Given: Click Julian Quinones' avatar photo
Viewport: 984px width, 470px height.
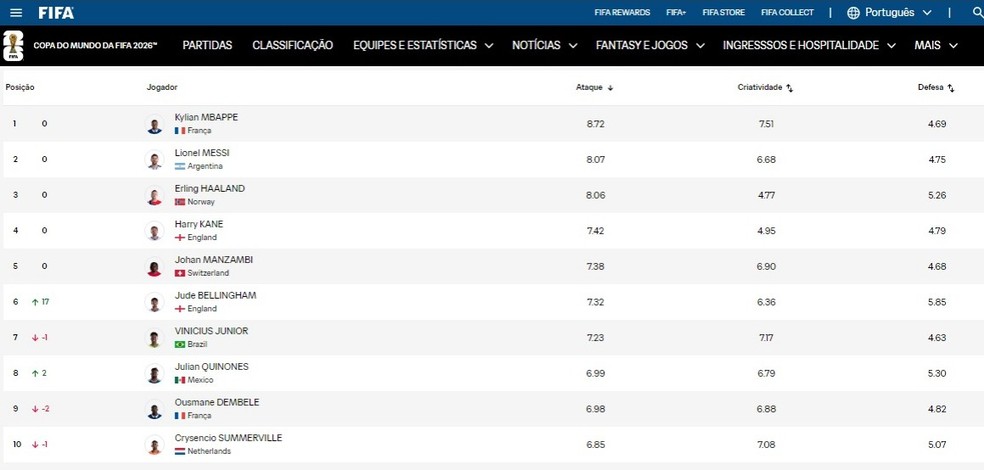Looking at the screenshot, I should 154,374.
